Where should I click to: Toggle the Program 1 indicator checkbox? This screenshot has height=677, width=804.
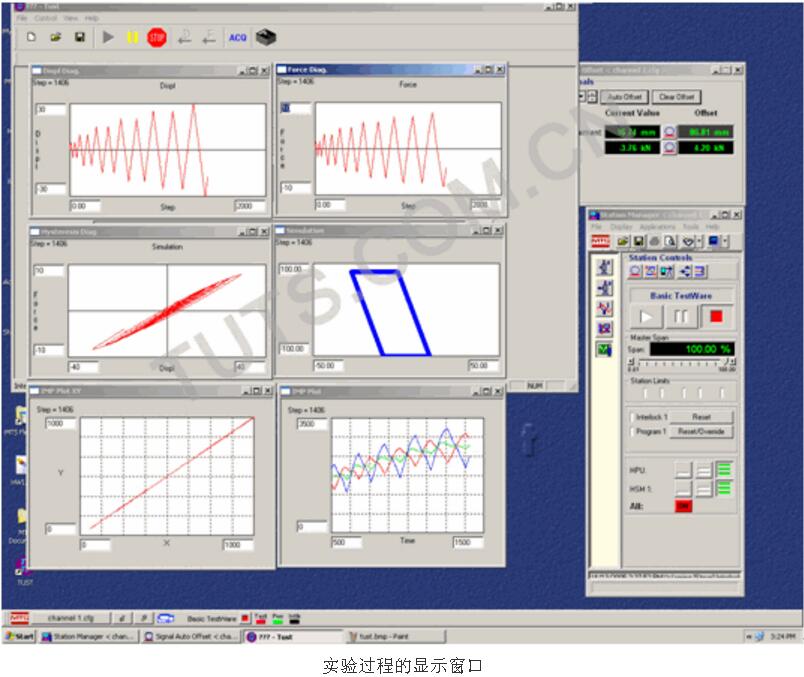pyautogui.click(x=634, y=432)
